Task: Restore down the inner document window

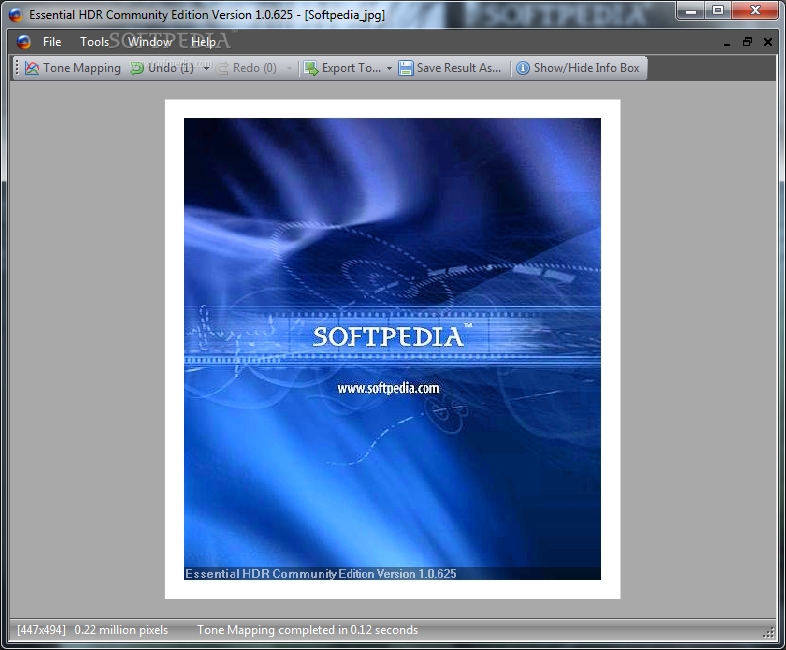Action: coord(747,42)
